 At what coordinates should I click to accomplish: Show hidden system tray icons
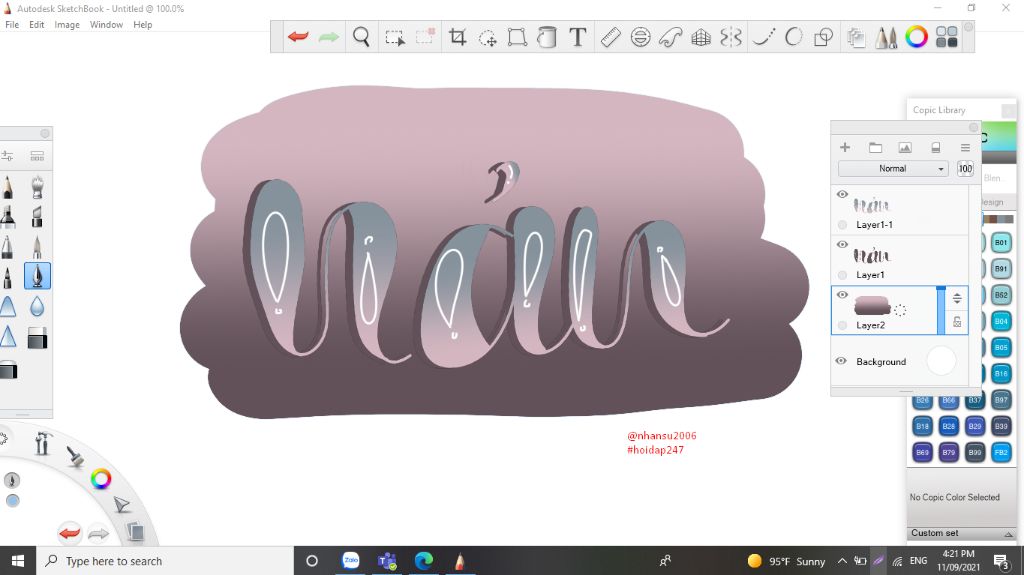pos(842,561)
